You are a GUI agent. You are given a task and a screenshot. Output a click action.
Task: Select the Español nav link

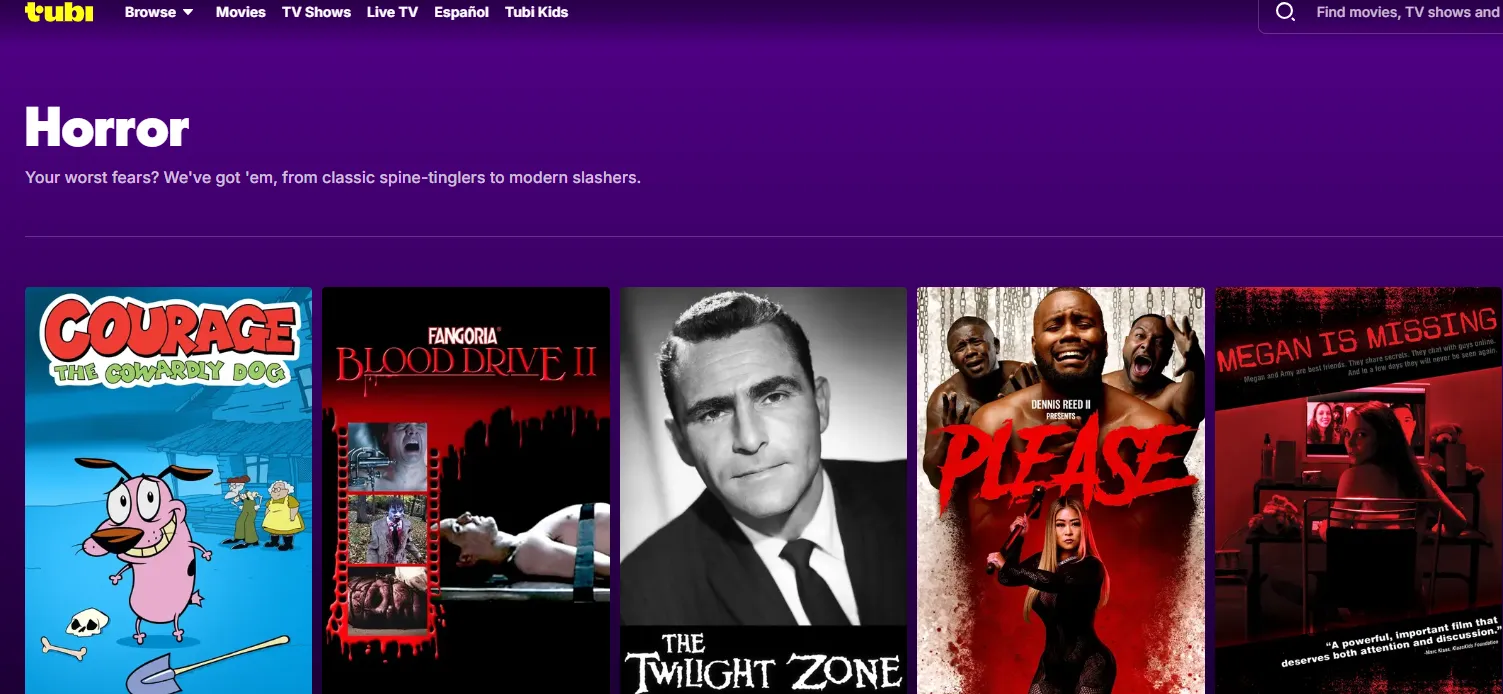click(461, 12)
